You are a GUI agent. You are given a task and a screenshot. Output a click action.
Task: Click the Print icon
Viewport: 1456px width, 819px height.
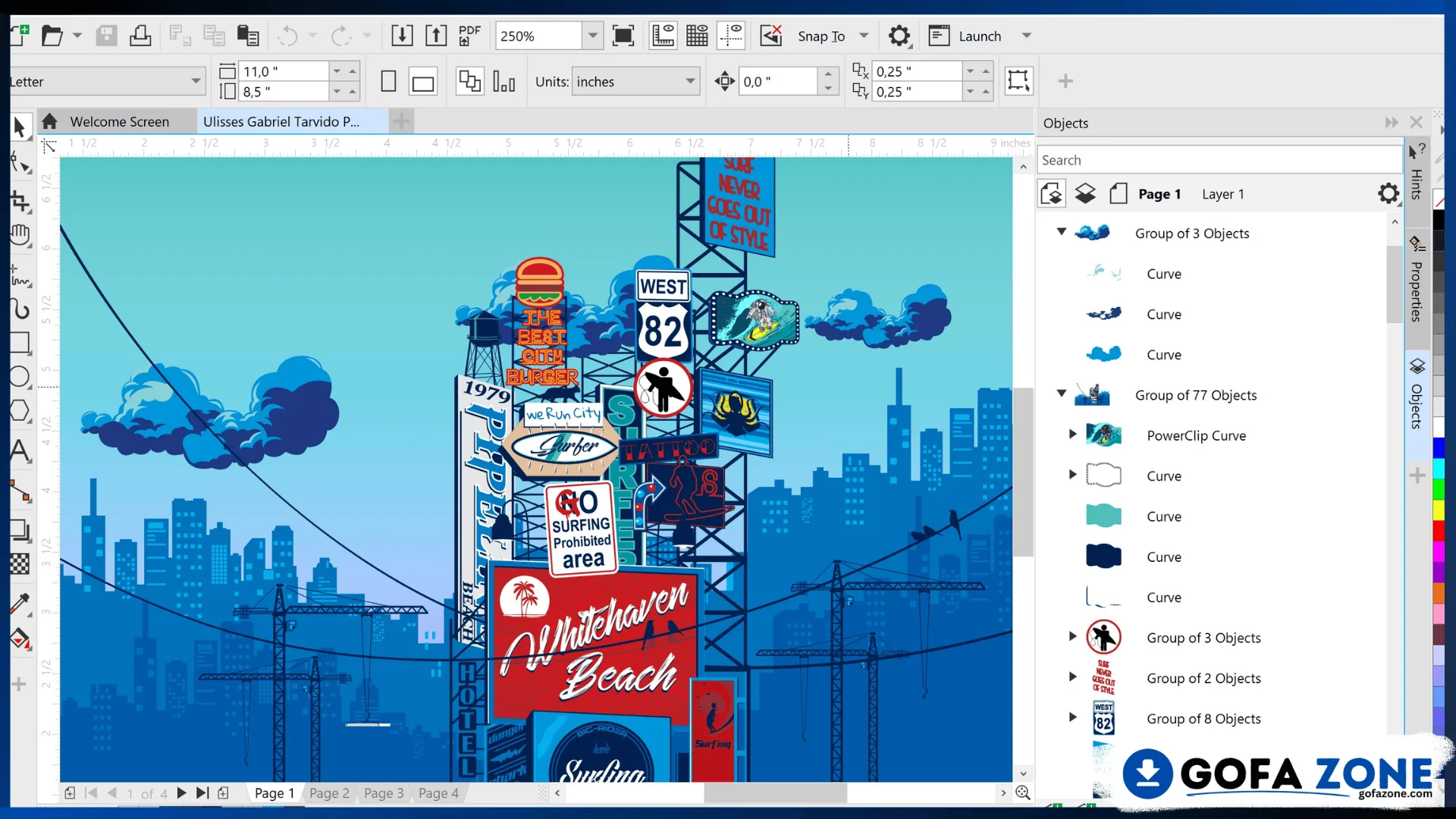[x=140, y=36]
